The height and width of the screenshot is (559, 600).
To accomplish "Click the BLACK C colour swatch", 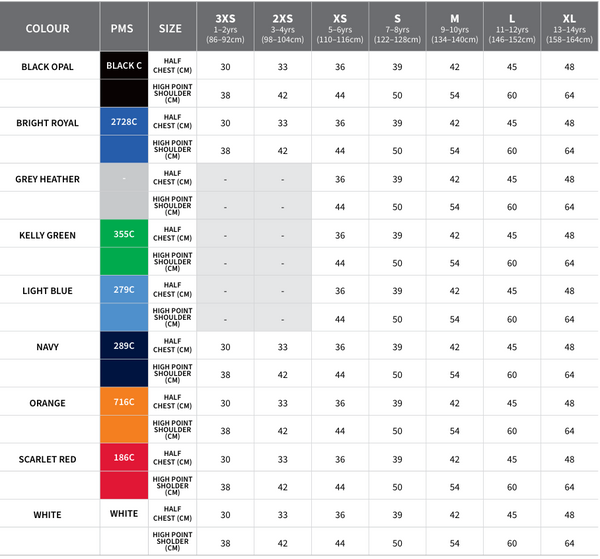I will click(124, 66).
